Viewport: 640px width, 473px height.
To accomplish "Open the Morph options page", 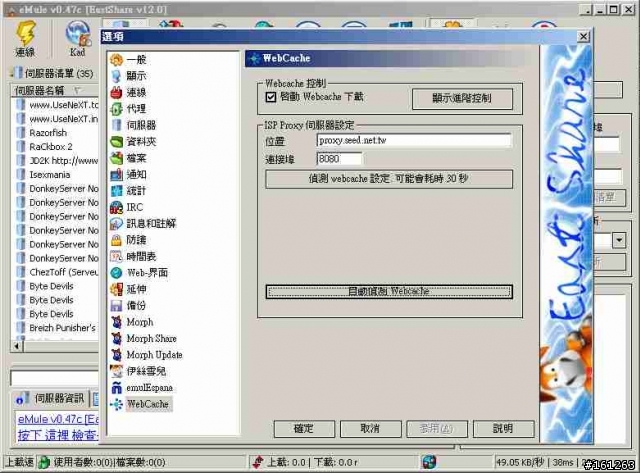I will point(132,322).
